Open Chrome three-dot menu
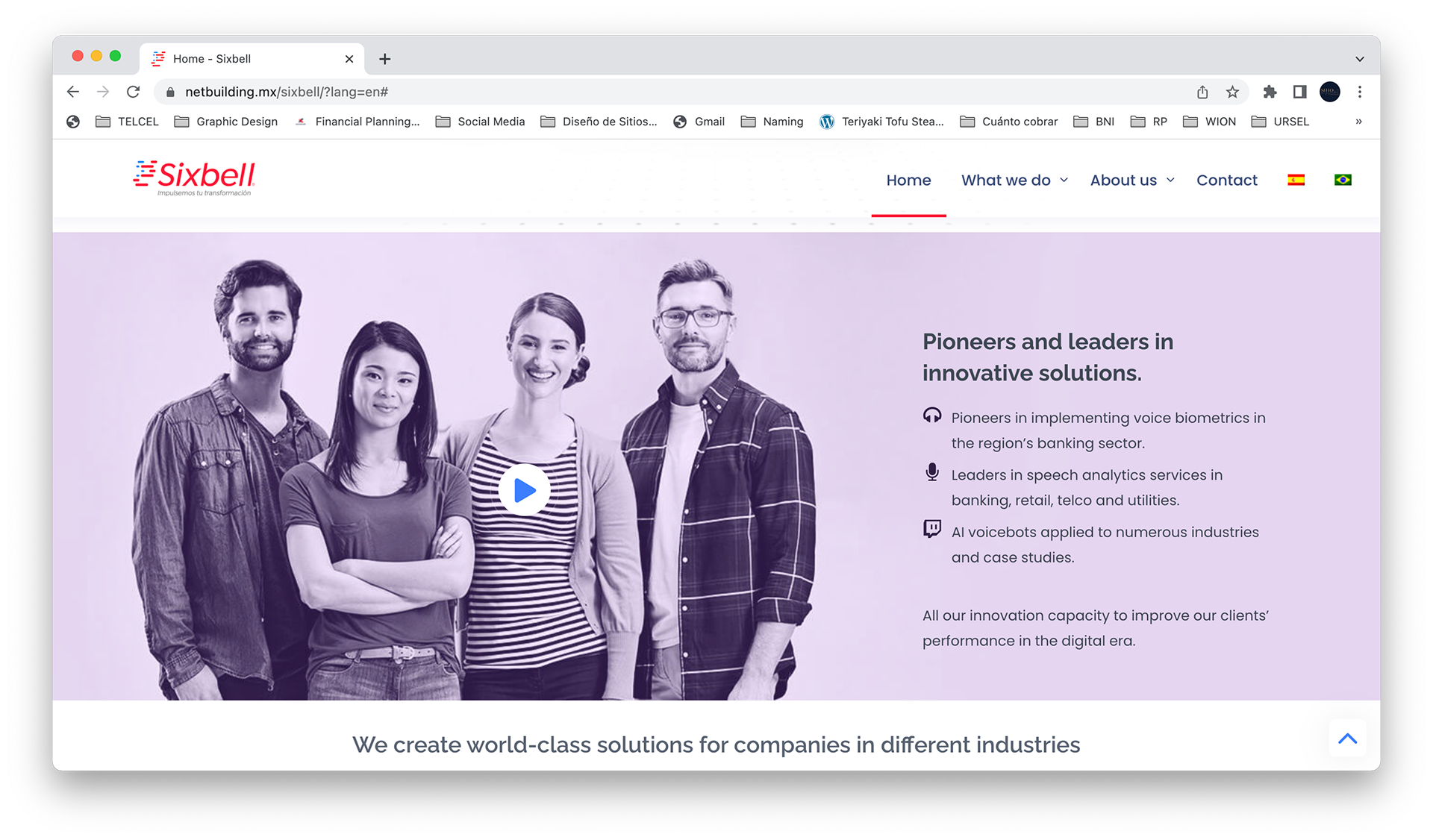This screenshot has height=840, width=1433. tap(1360, 92)
